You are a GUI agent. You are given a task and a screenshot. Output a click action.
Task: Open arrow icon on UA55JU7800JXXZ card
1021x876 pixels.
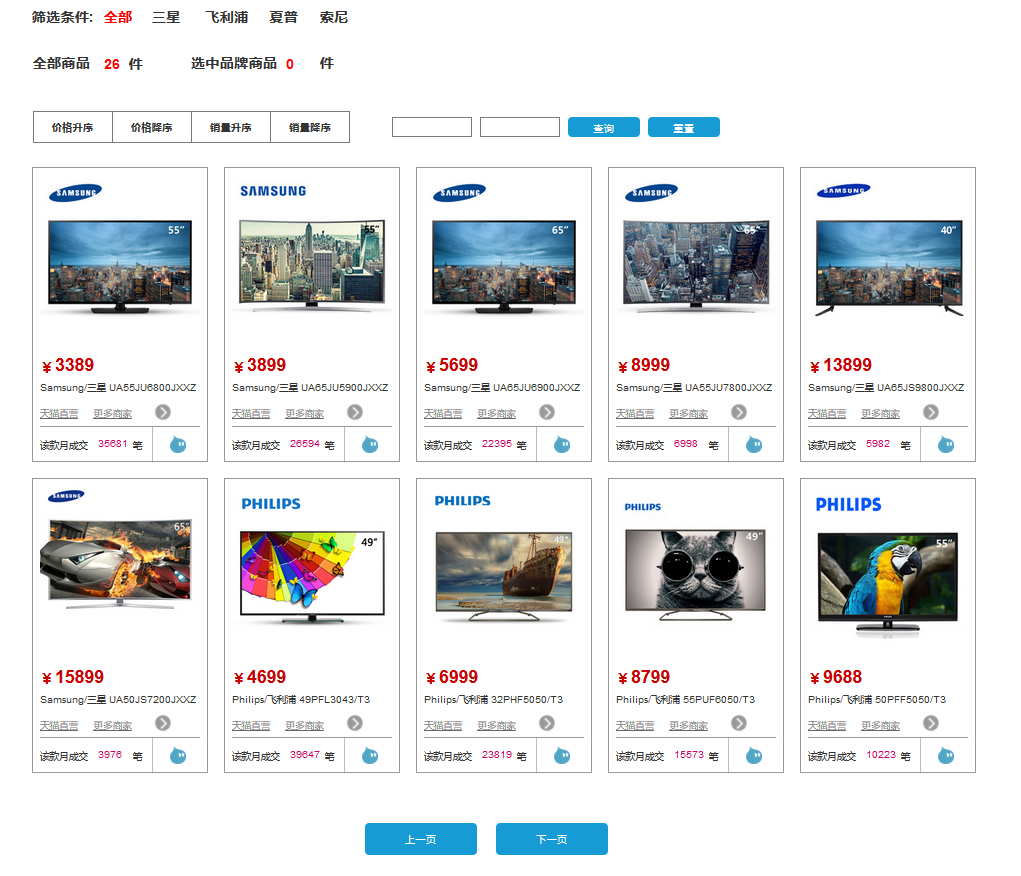[738, 412]
